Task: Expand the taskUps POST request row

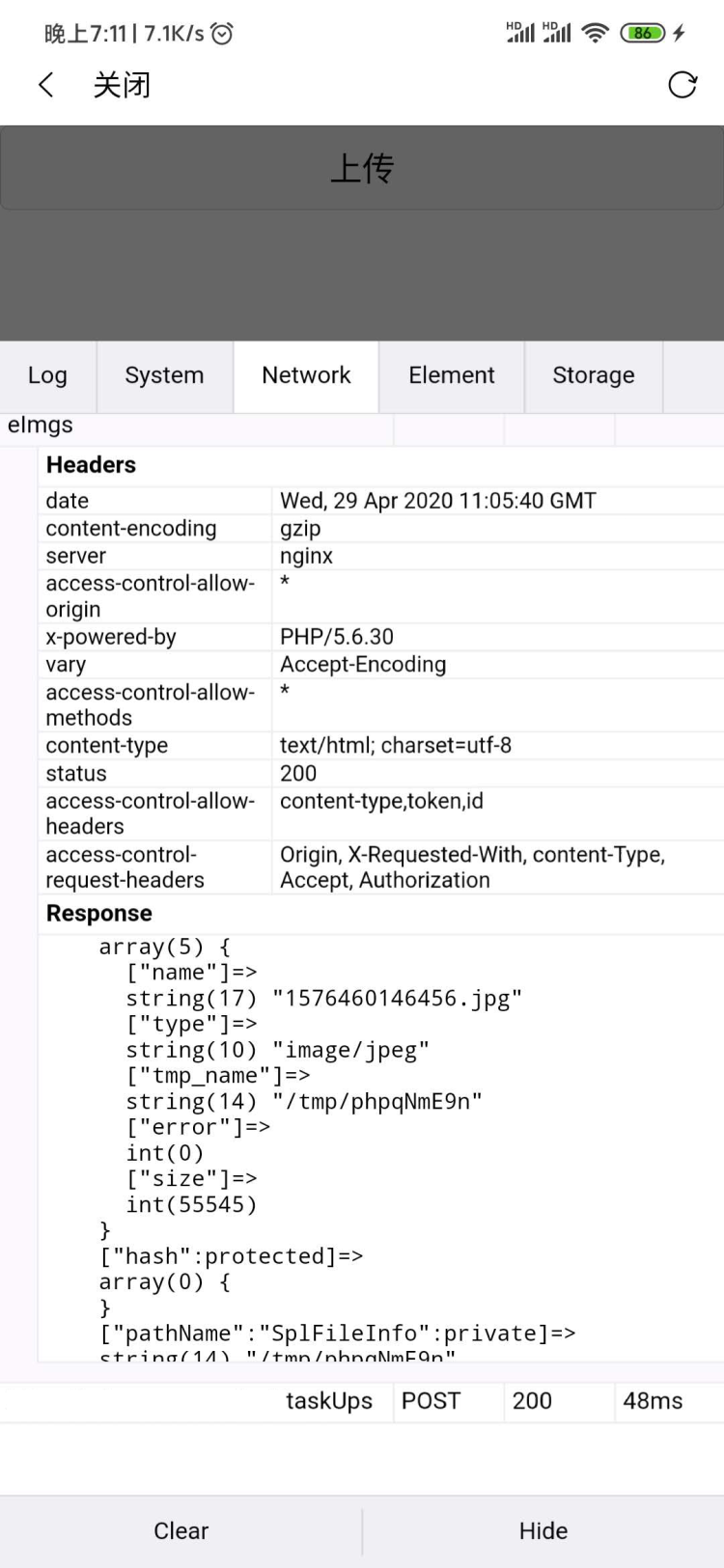Action: pos(328,1401)
